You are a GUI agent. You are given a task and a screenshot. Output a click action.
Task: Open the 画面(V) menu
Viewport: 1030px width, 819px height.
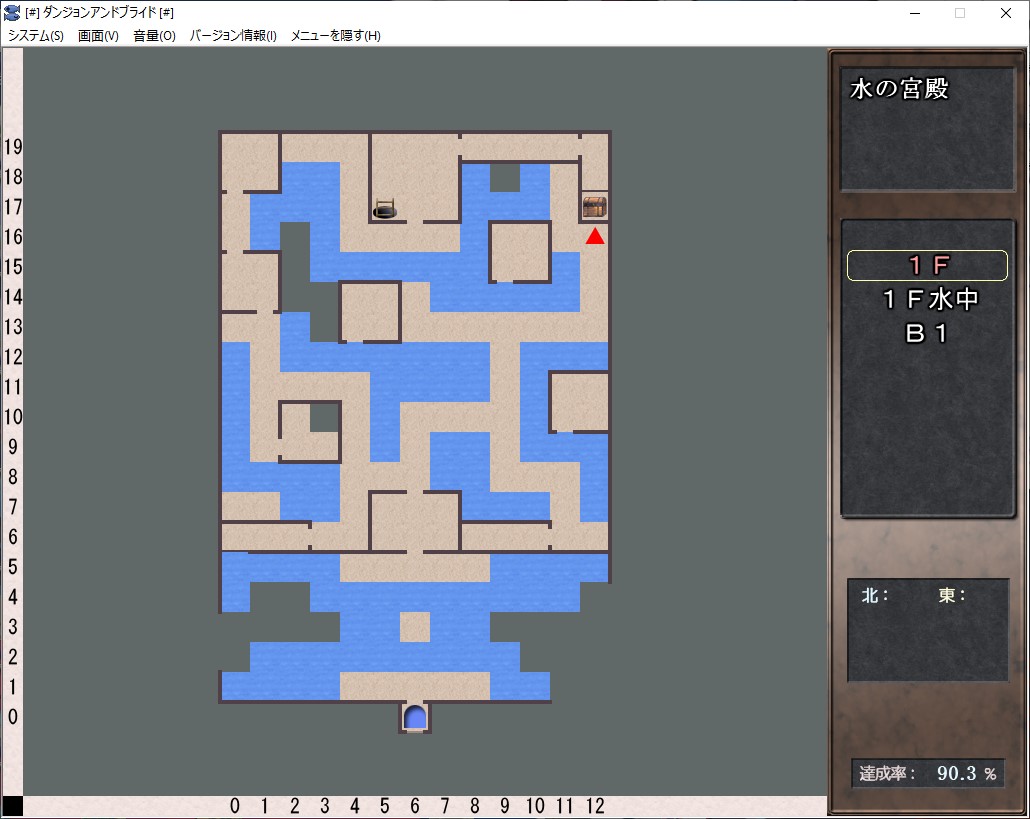(98, 35)
